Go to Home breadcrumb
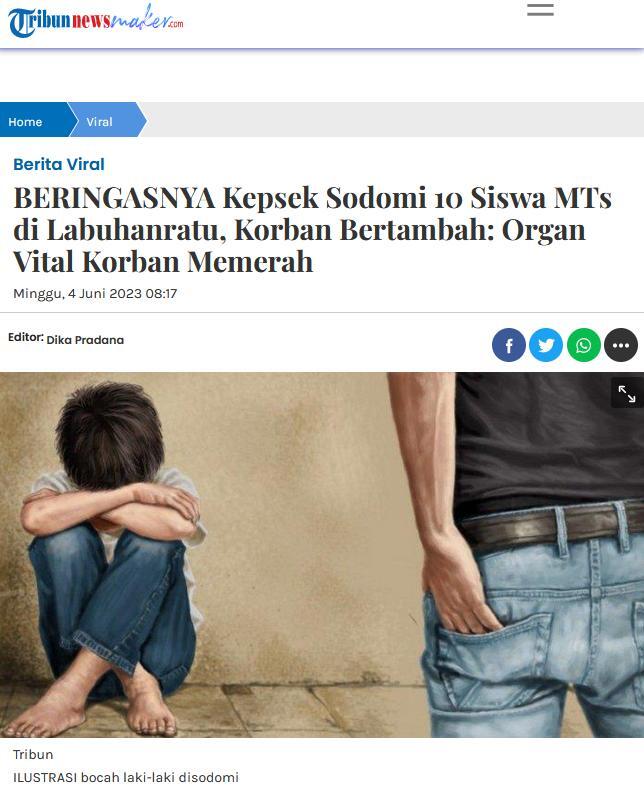644x794 pixels. click(25, 122)
